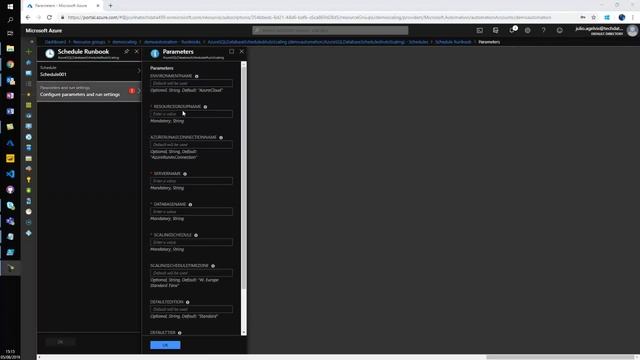Open help question mark icon

click(544, 31)
